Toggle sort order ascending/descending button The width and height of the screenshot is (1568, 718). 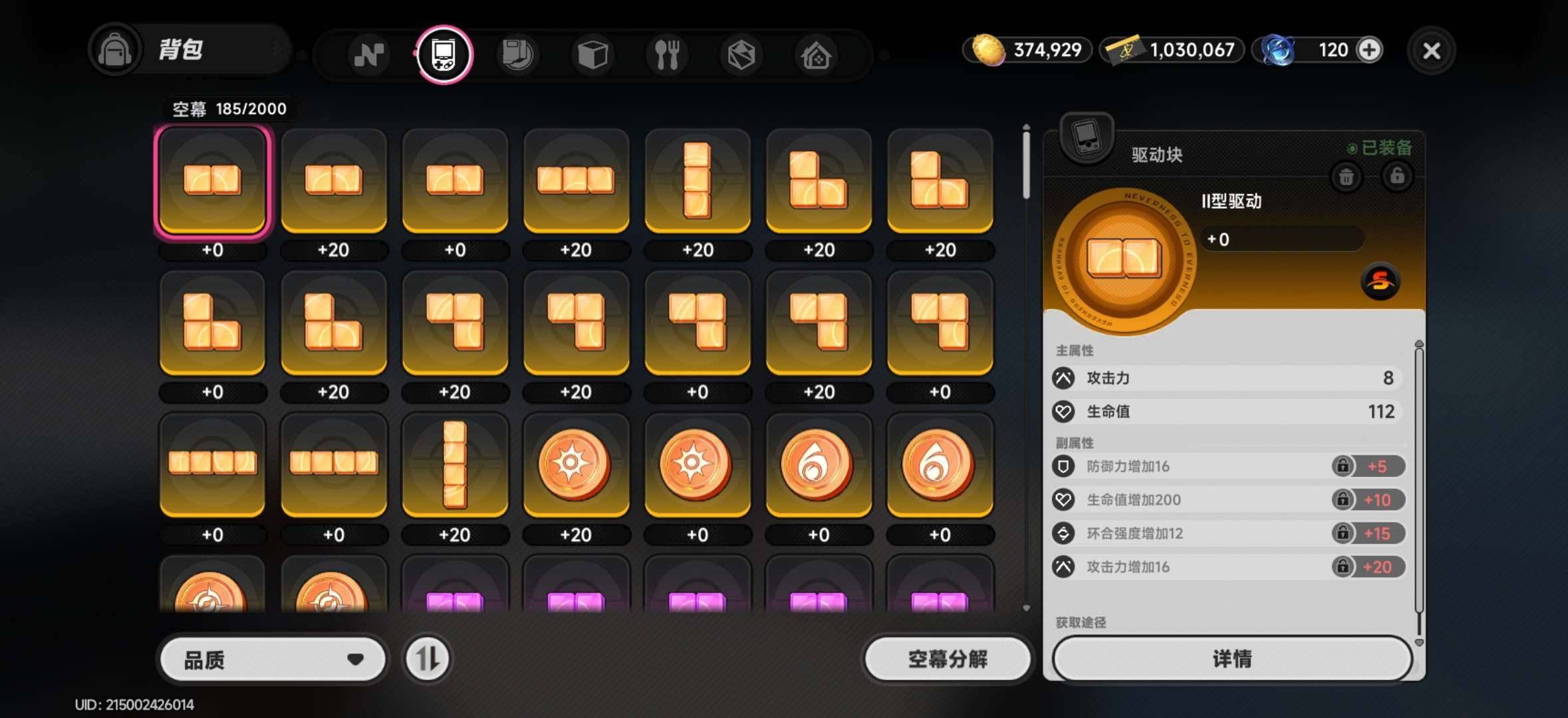click(x=427, y=659)
